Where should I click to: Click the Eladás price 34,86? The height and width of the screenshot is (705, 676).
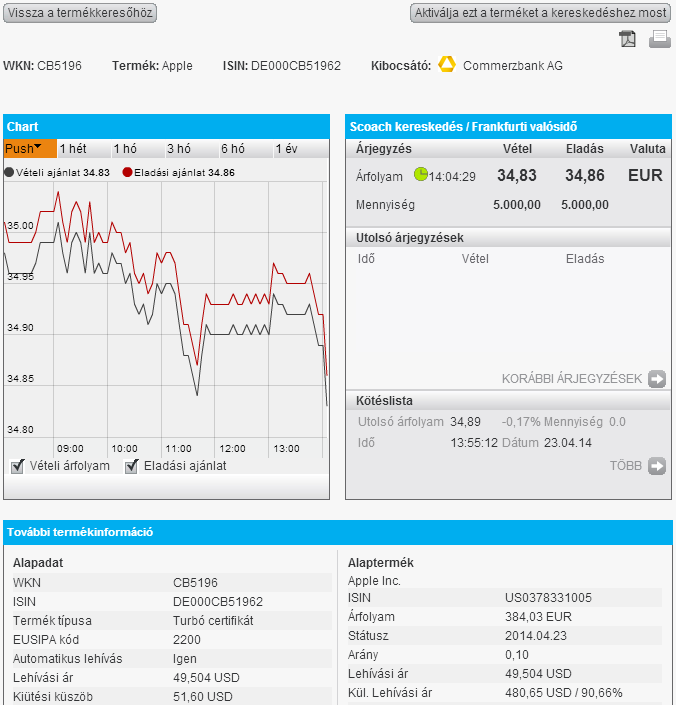point(585,175)
